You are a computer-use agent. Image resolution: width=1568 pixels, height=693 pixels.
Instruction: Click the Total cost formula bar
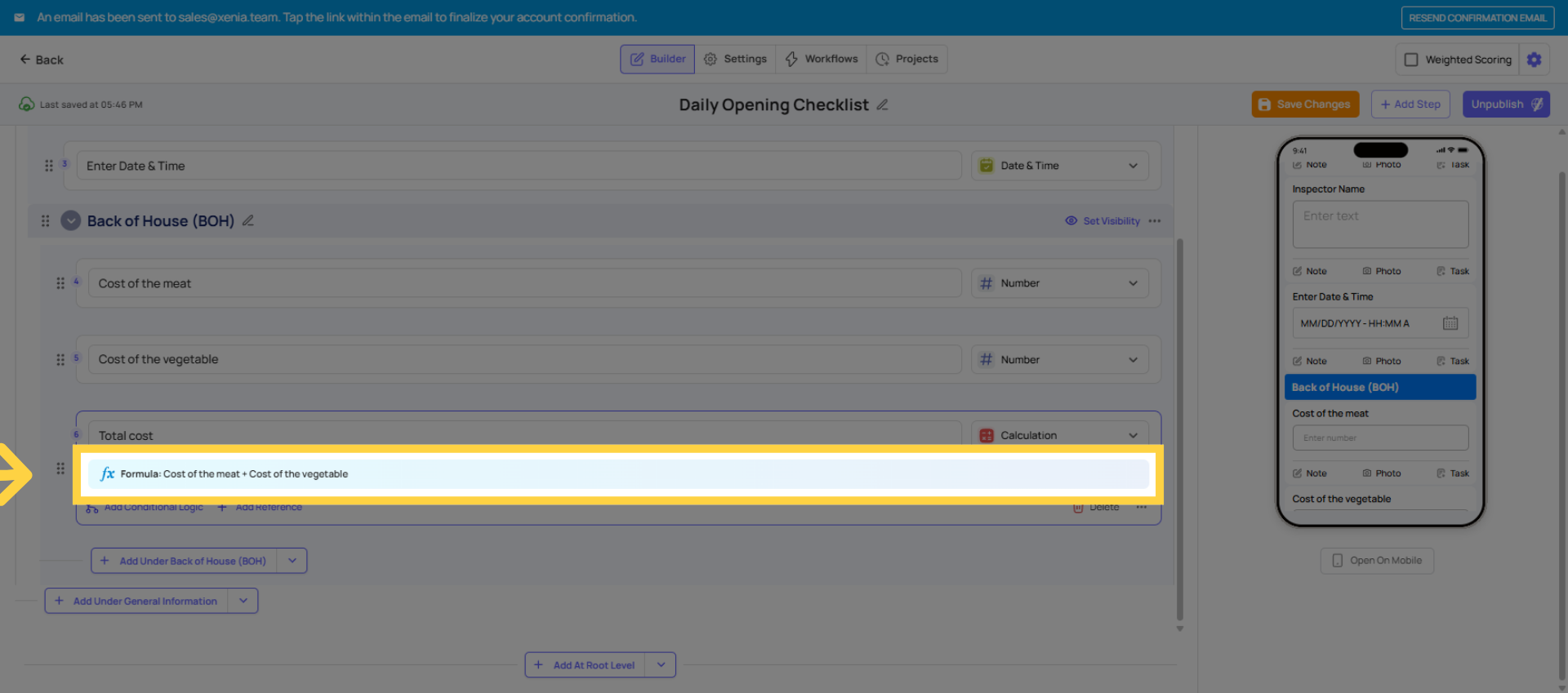pos(618,474)
